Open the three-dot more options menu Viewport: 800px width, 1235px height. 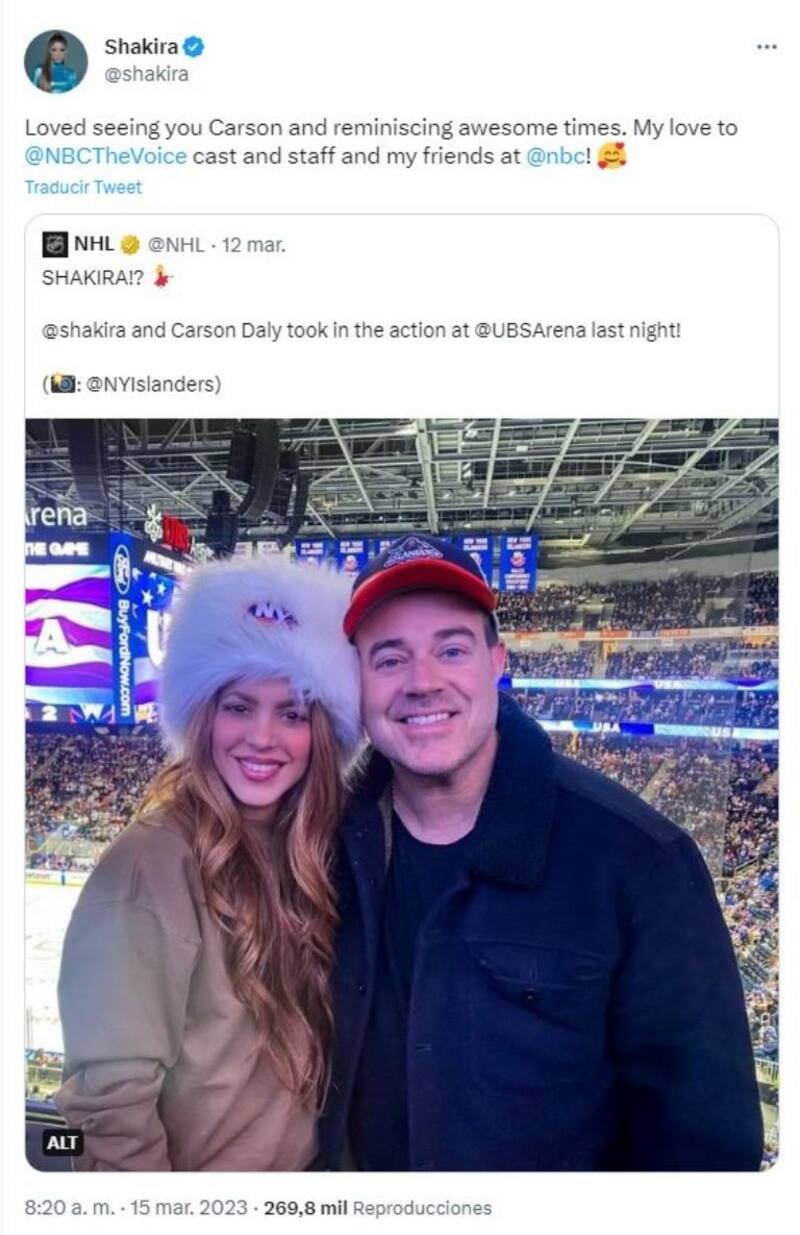click(766, 47)
